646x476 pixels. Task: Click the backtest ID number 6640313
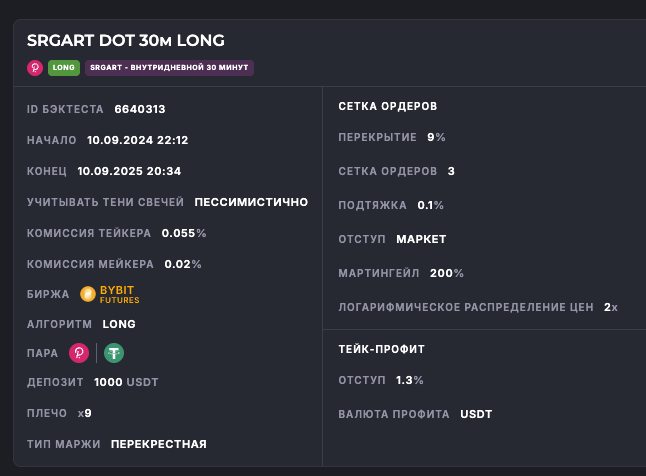(140, 109)
